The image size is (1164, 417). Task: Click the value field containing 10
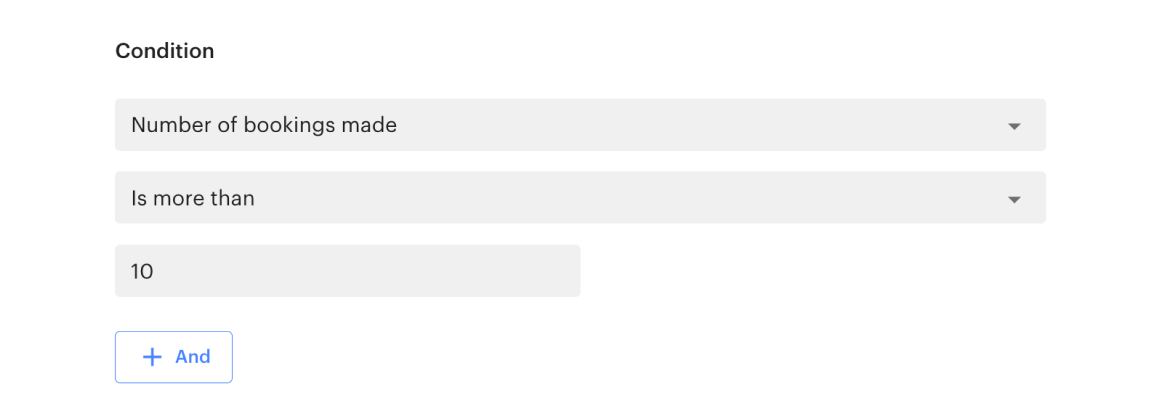[x=347, y=271]
